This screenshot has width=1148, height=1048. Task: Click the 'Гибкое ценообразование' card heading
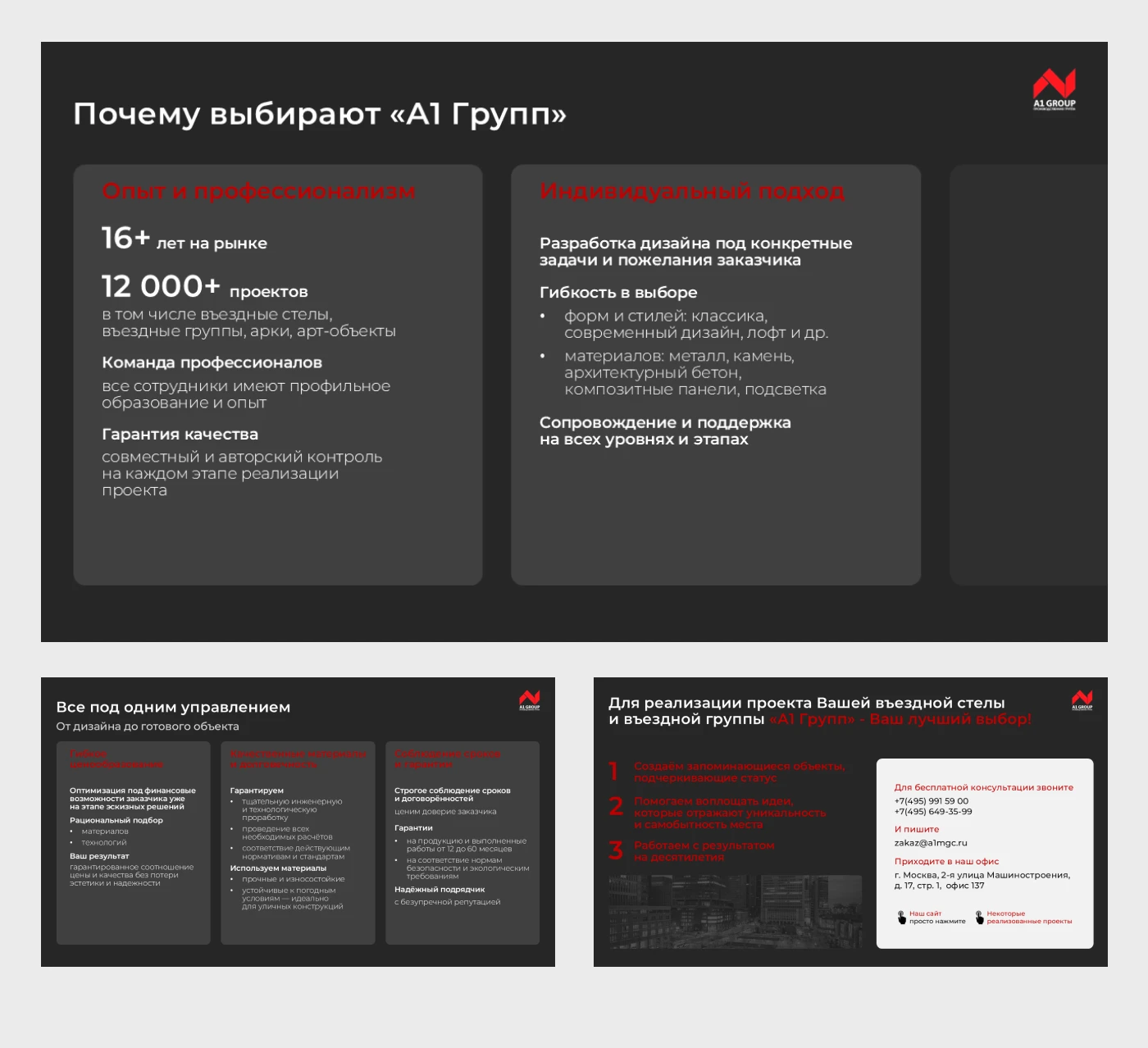coord(116,759)
